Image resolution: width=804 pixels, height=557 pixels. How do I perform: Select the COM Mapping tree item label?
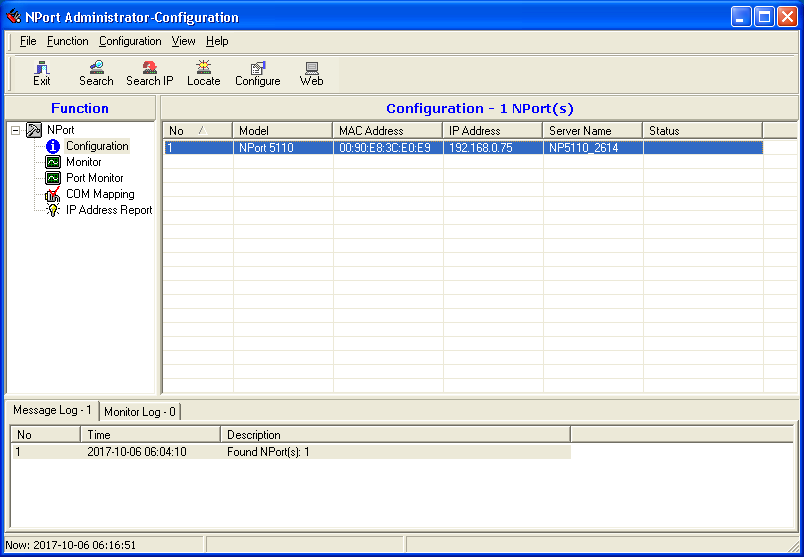pos(100,194)
